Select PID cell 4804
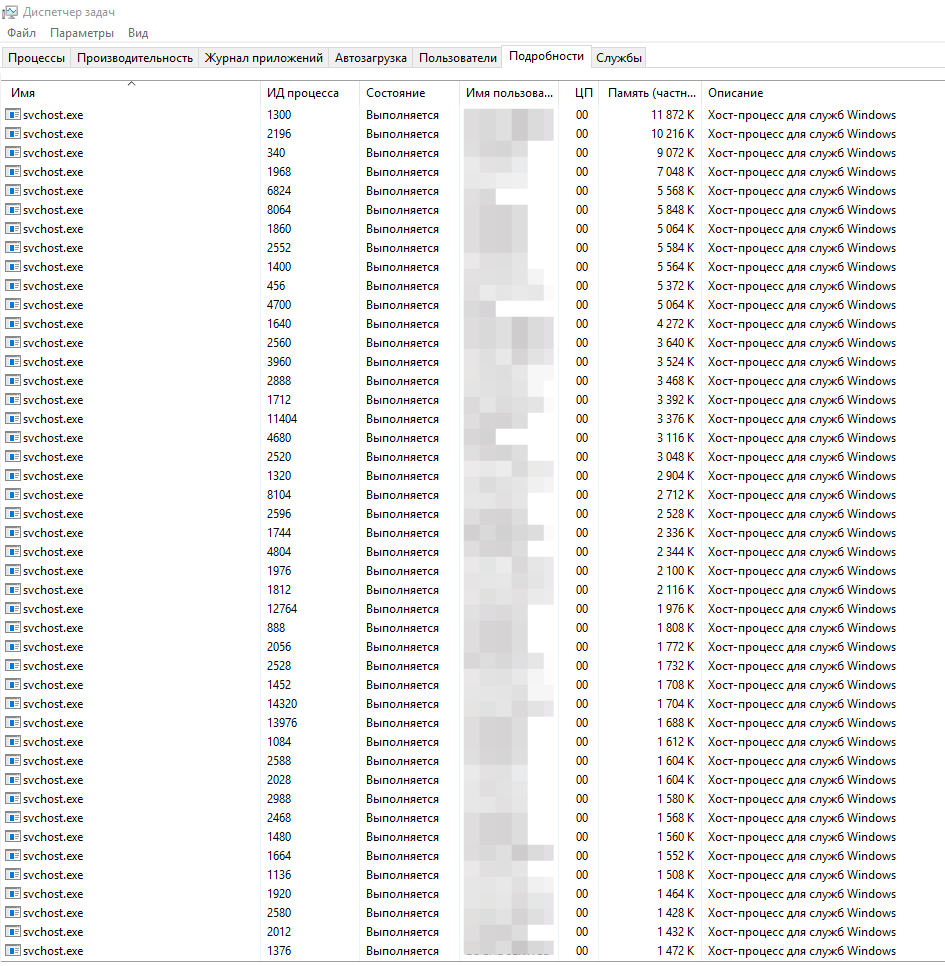Screen dimensions: 945x966 279,551
